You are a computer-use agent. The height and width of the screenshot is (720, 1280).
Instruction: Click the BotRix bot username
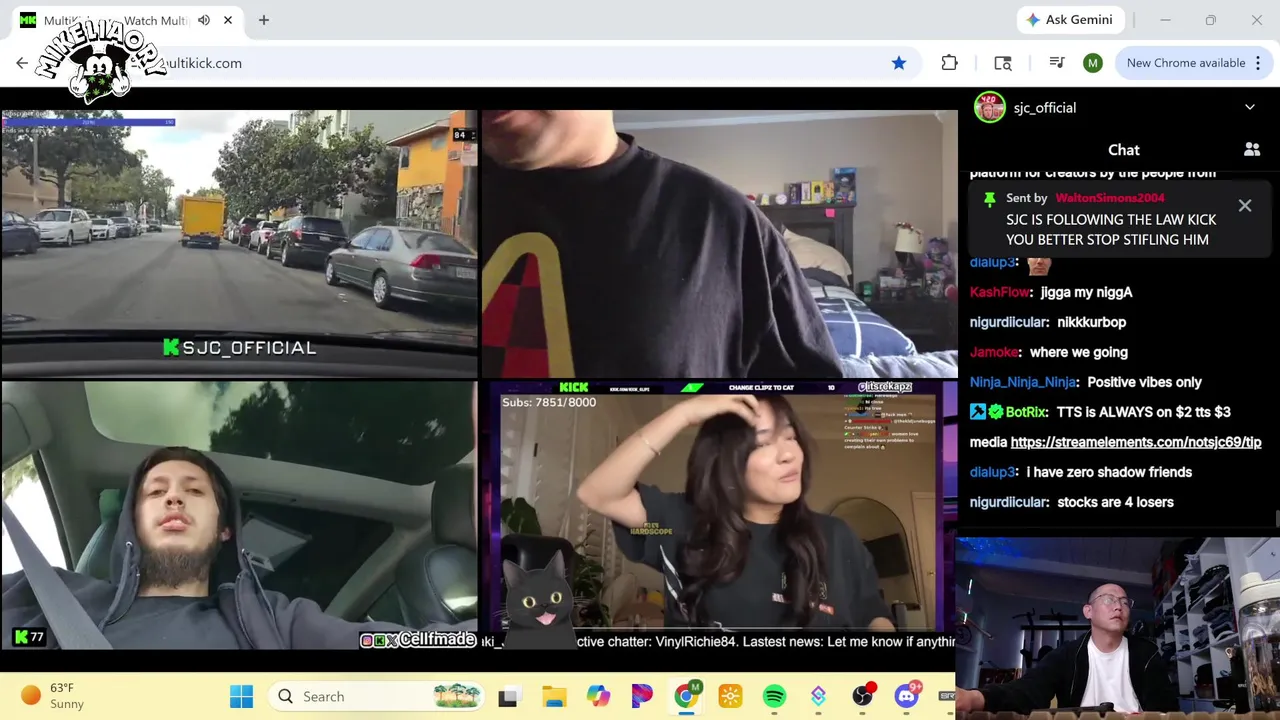pyautogui.click(x=1026, y=412)
